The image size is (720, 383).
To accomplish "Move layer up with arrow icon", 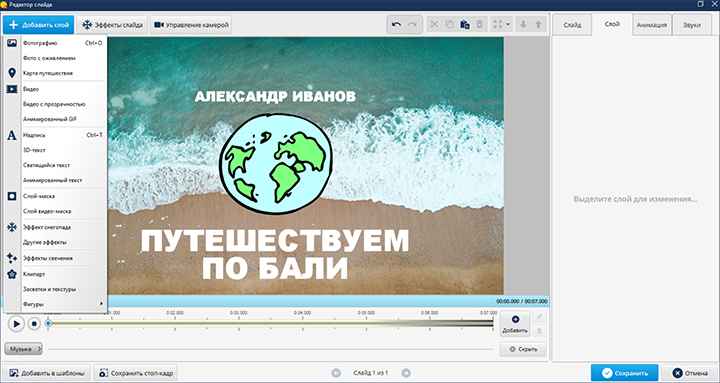I will [x=538, y=25].
